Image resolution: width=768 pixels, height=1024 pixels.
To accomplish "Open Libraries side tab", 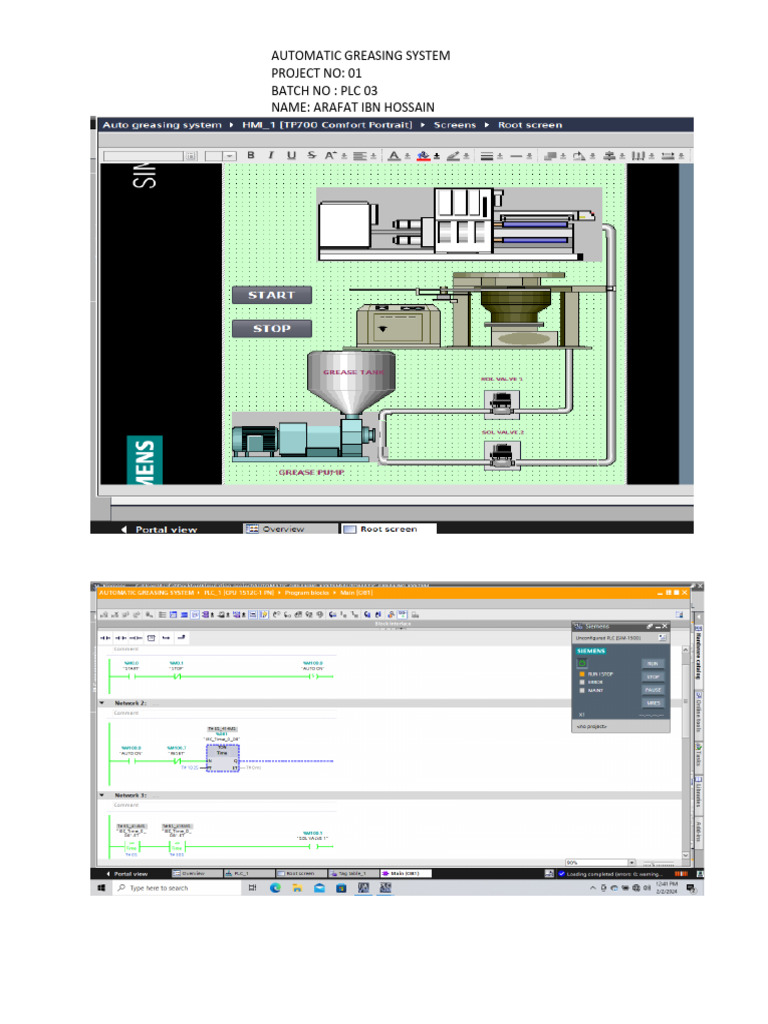I will point(698,794).
